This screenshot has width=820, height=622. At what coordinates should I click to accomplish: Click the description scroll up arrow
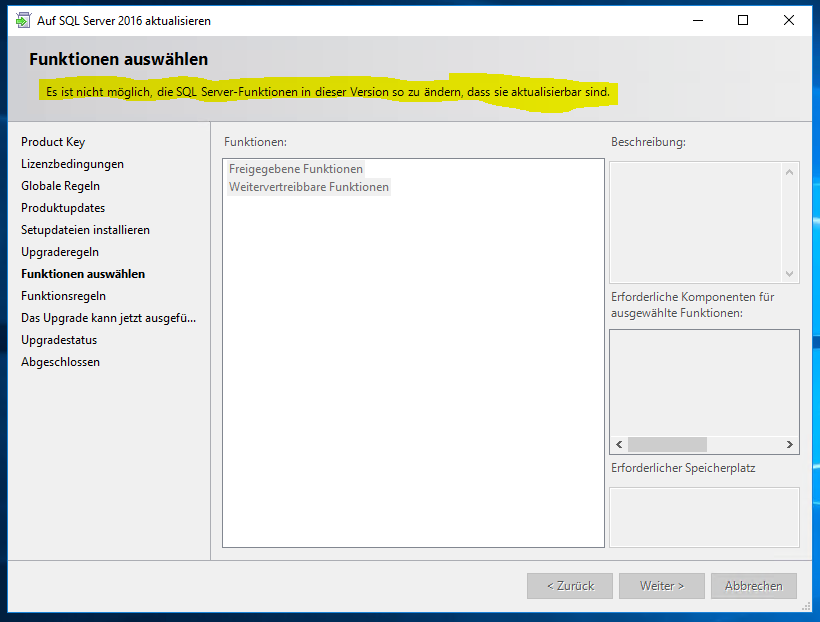click(x=789, y=172)
